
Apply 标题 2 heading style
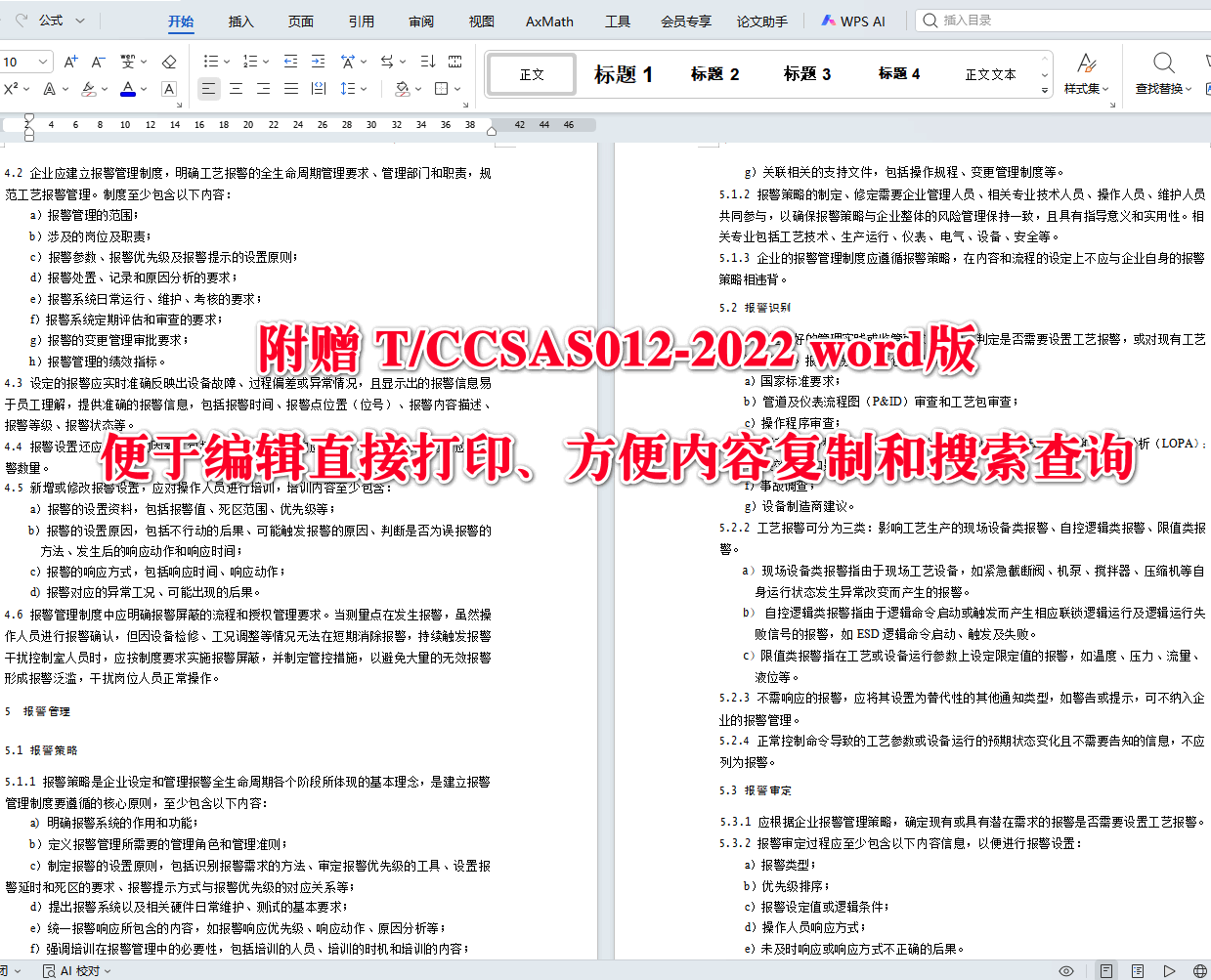click(x=714, y=74)
